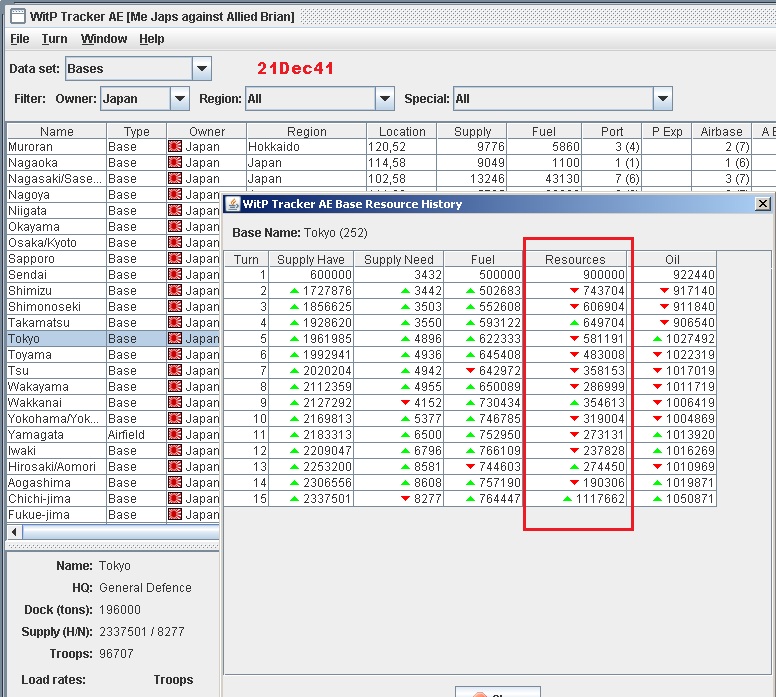Select the Sapporo base row

[113, 259]
